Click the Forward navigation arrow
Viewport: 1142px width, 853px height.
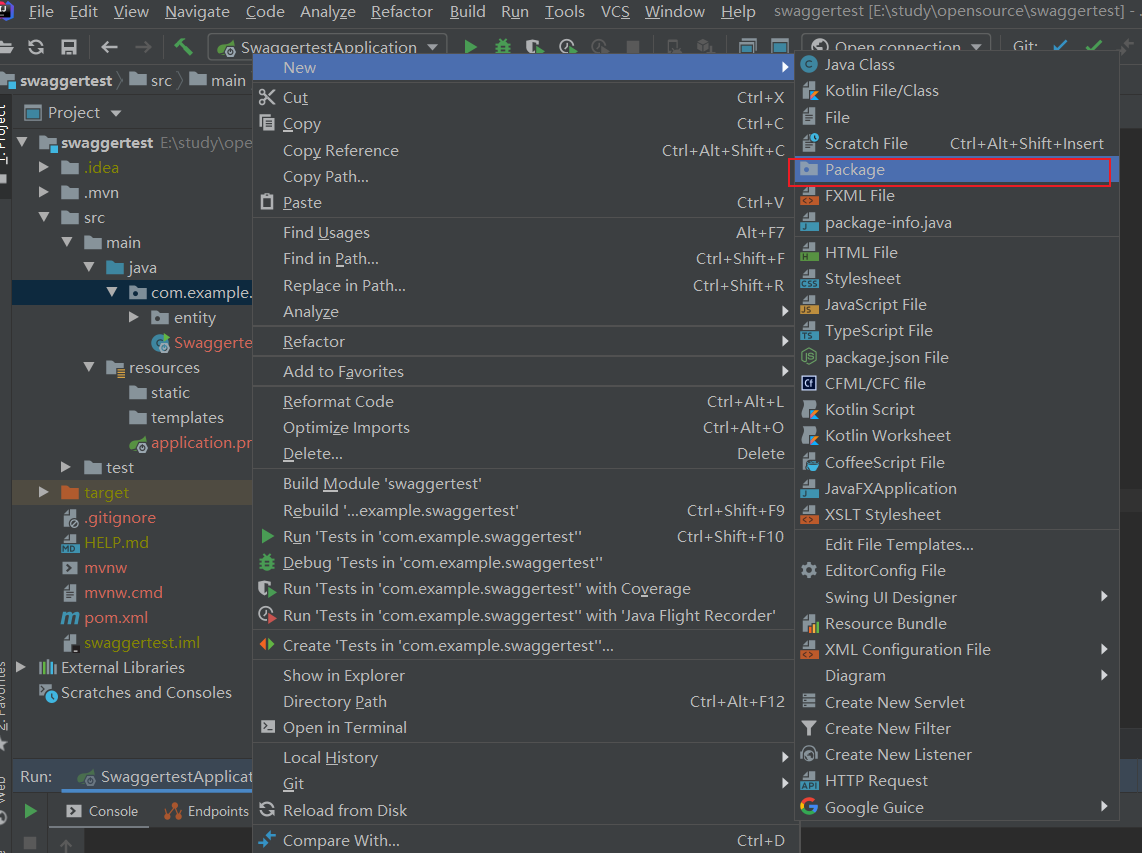point(143,47)
